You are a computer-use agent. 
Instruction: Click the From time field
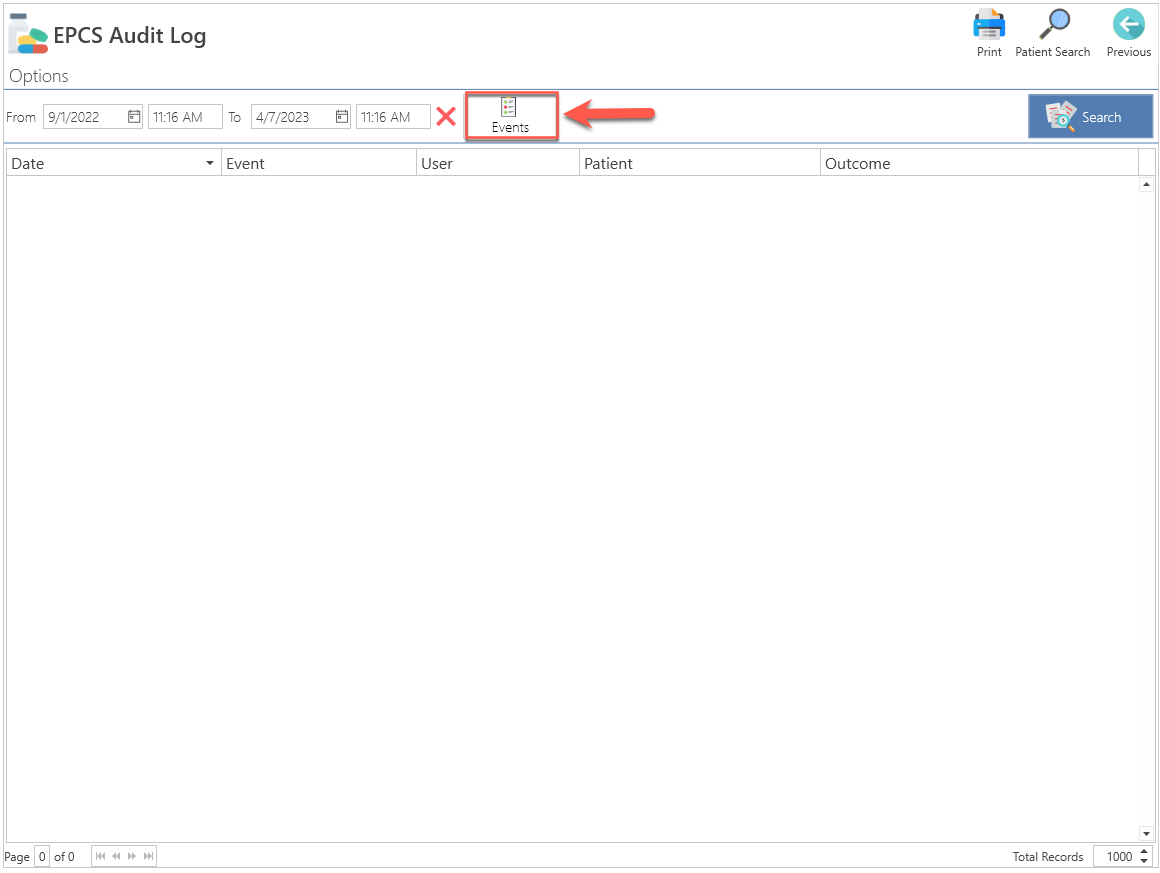pos(185,117)
